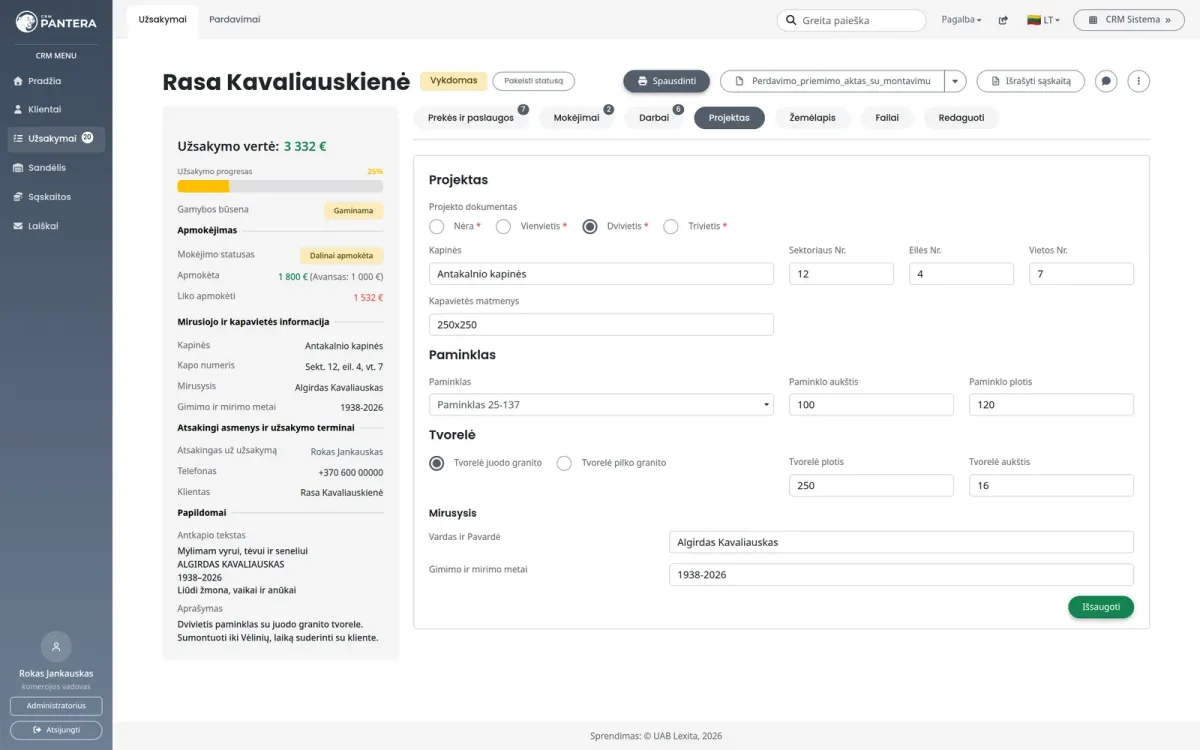Choose Tvorelė juodo granito option

tap(436, 463)
